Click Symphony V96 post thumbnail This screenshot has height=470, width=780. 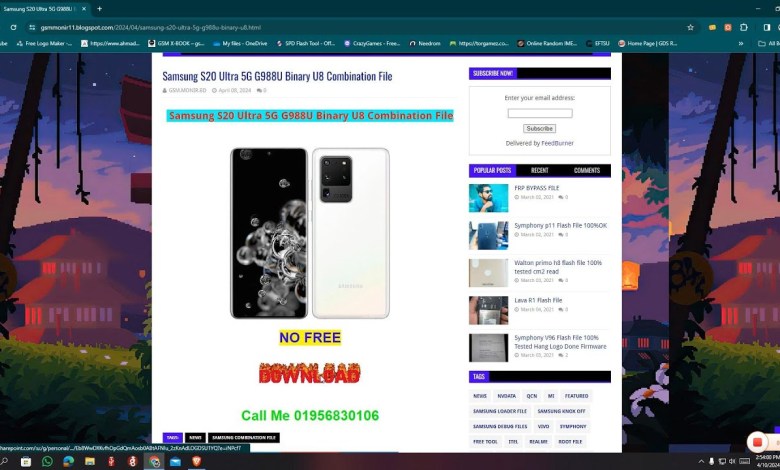point(488,348)
